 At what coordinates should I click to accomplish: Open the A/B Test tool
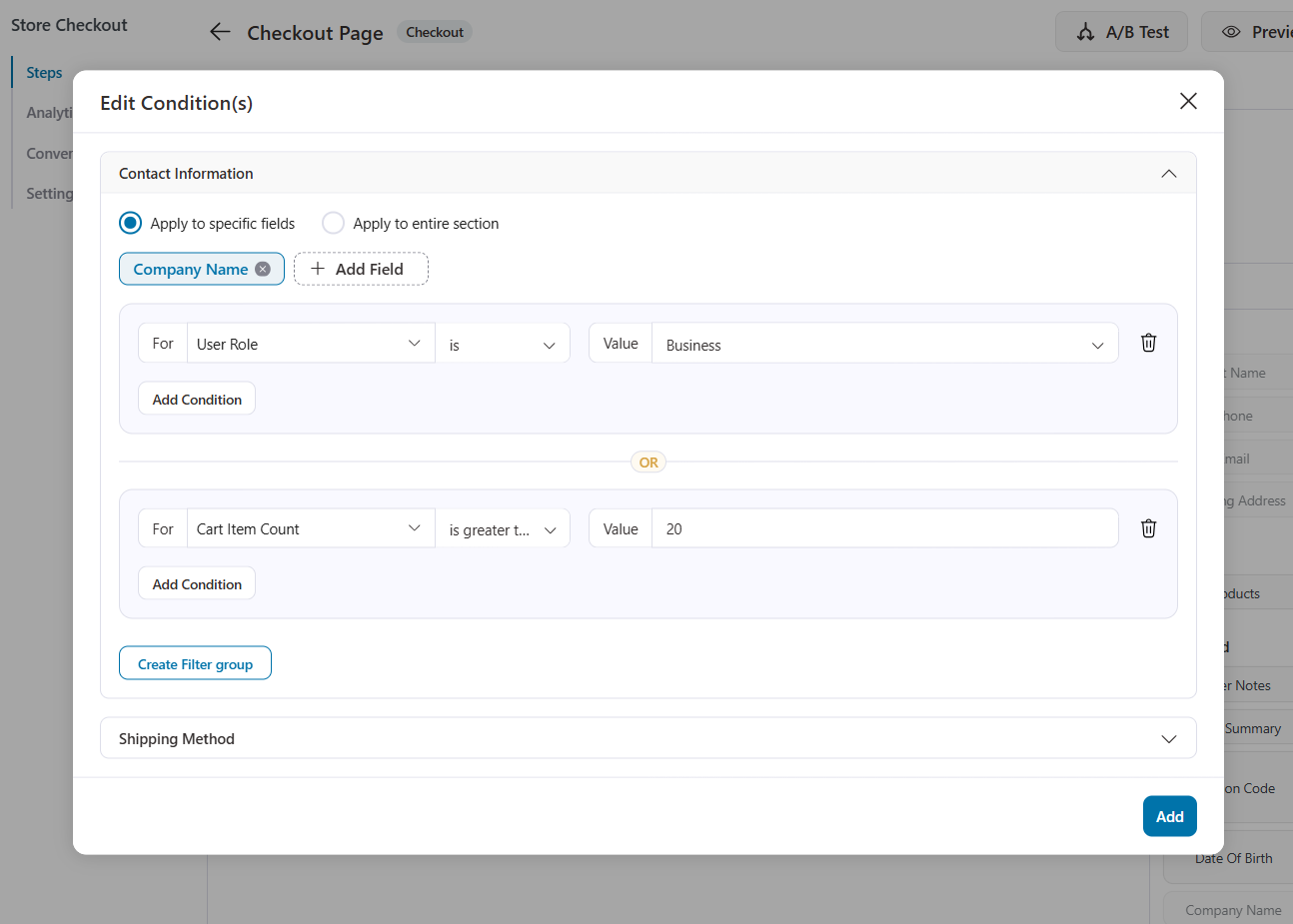tap(1121, 31)
